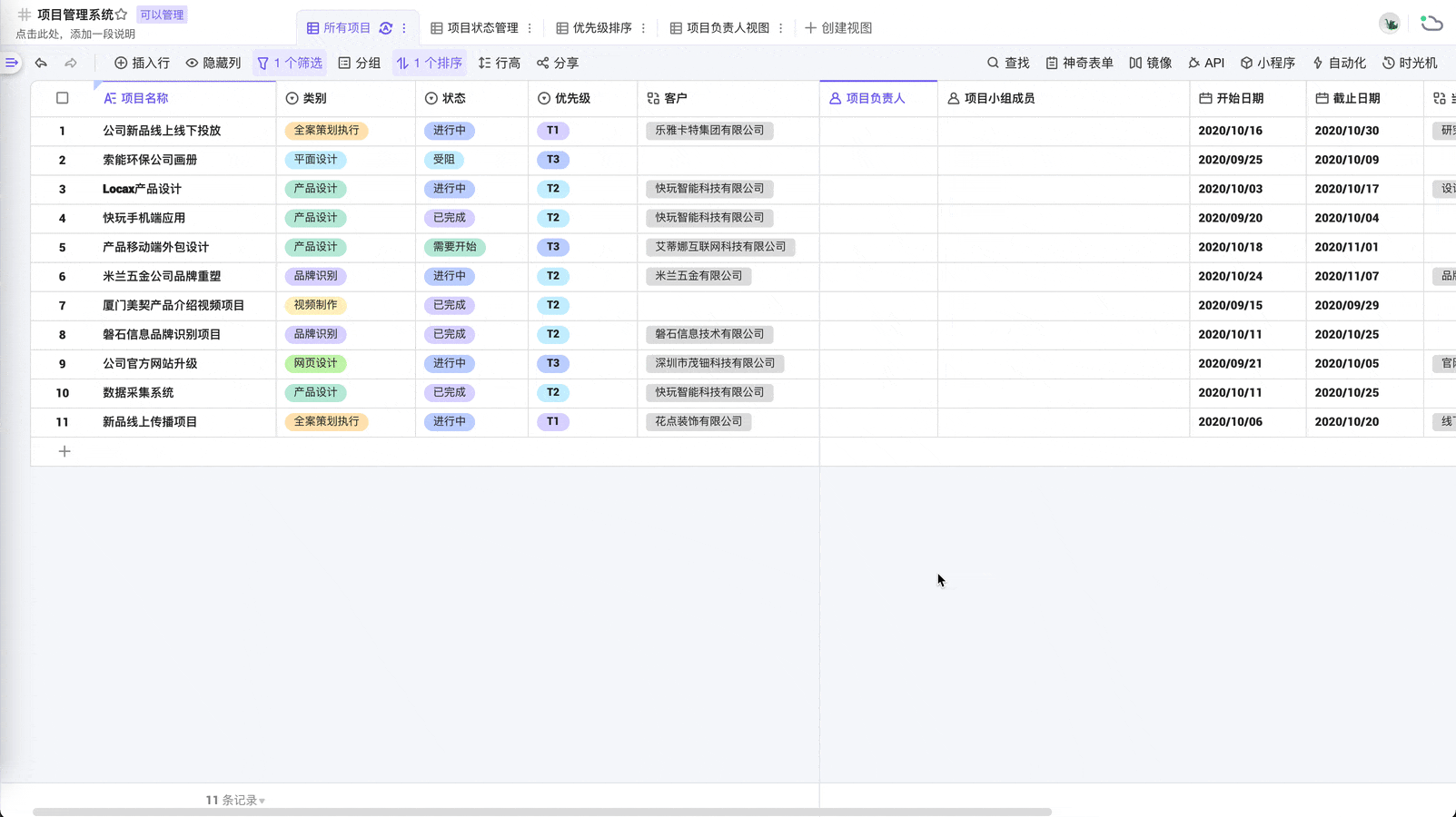Switch to the 优先级排序 view tab

[594, 28]
